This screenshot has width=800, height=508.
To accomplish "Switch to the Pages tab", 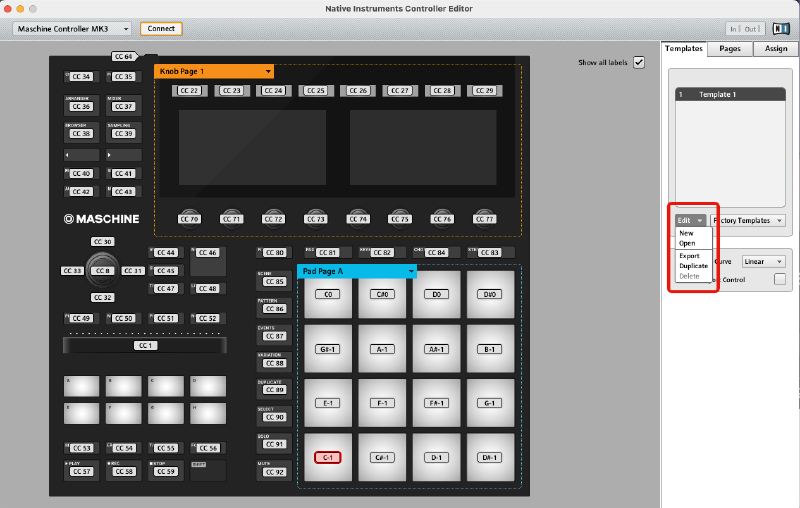I will point(730,48).
